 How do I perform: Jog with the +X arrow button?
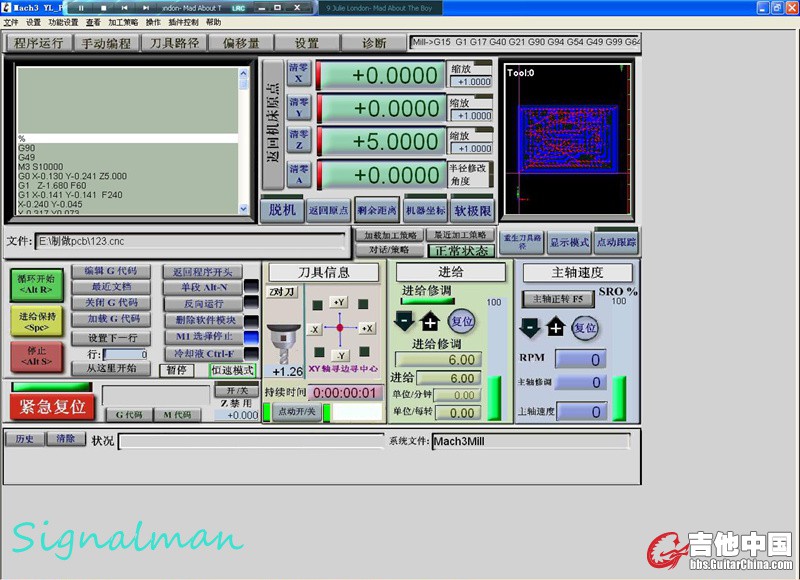pyautogui.click(x=367, y=328)
